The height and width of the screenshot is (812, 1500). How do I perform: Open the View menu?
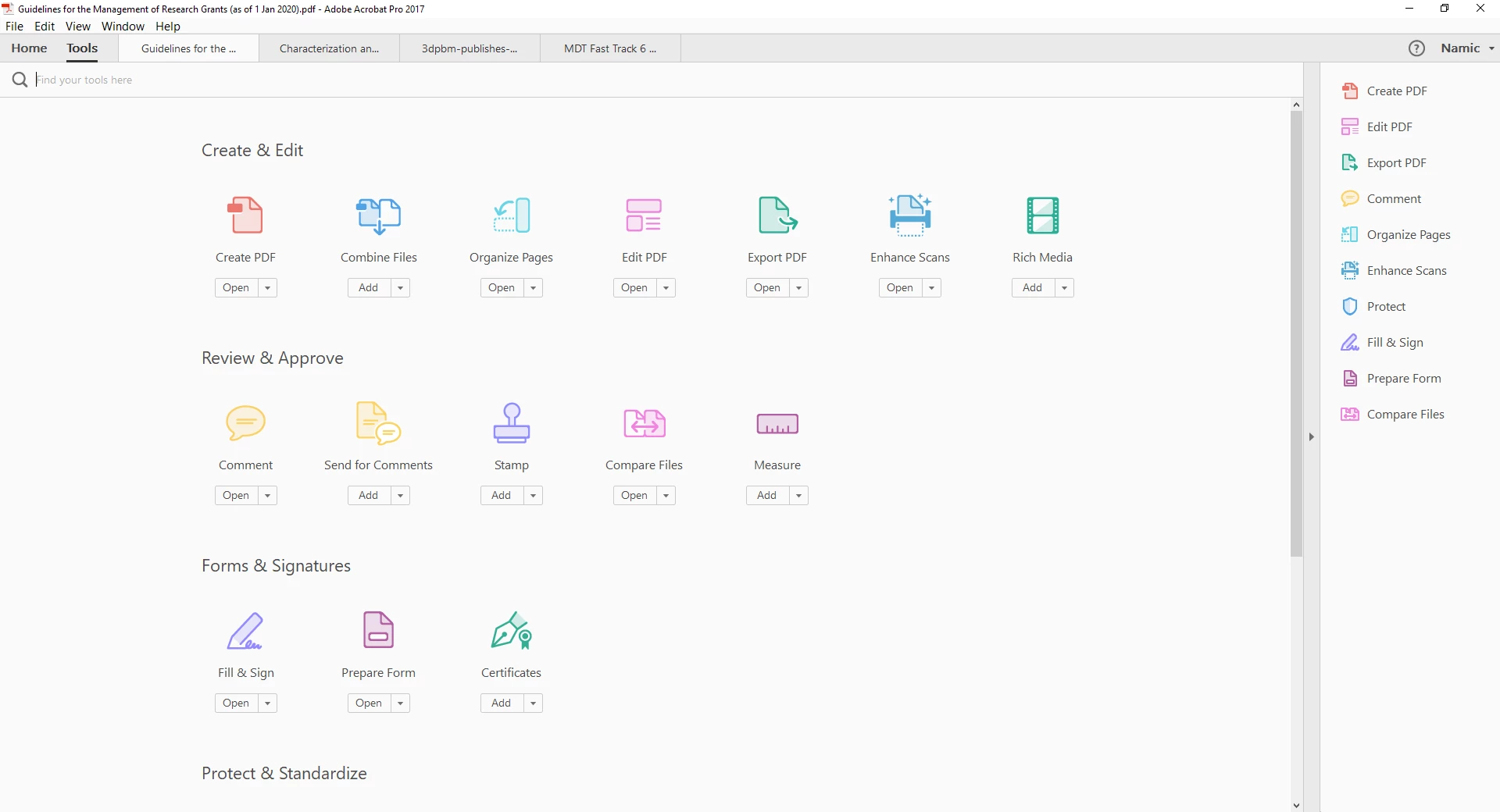pyautogui.click(x=77, y=26)
